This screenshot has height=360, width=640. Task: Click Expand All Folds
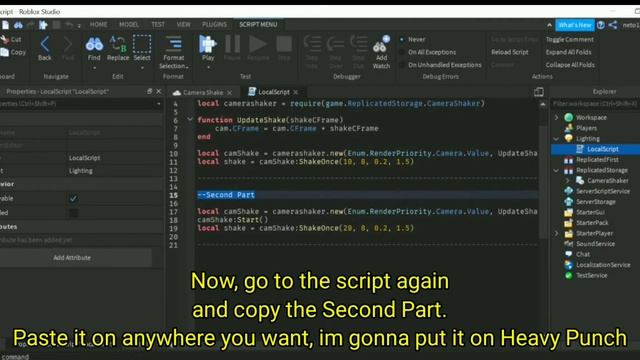click(569, 52)
